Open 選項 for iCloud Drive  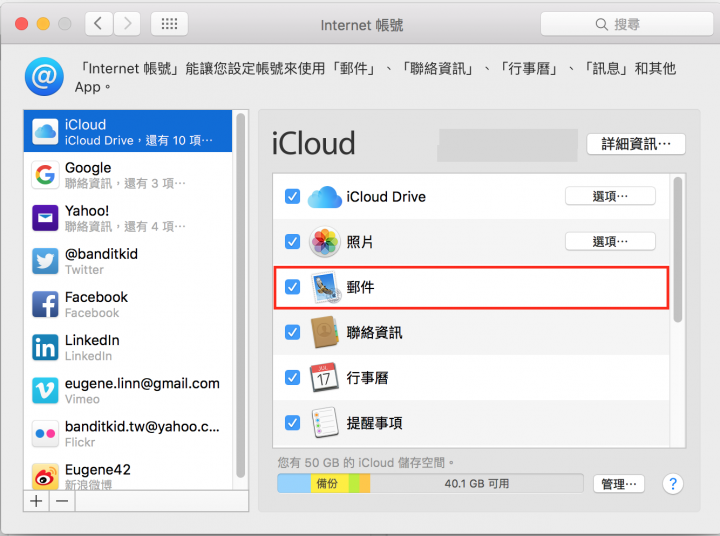[x=610, y=196]
